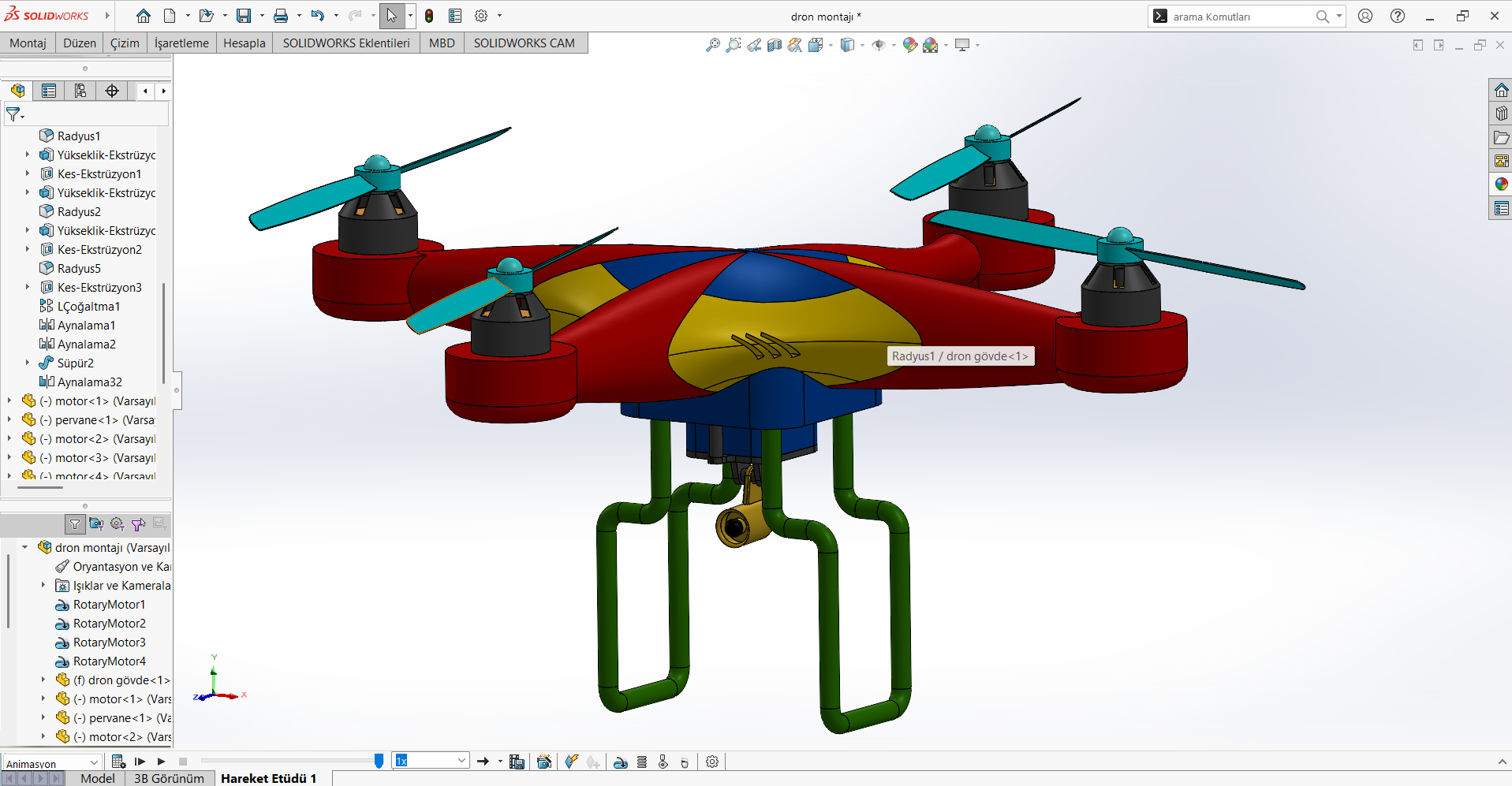Rebuild the model with traffic light icon
Viewport: 1512px width, 786px height.
coord(429,16)
